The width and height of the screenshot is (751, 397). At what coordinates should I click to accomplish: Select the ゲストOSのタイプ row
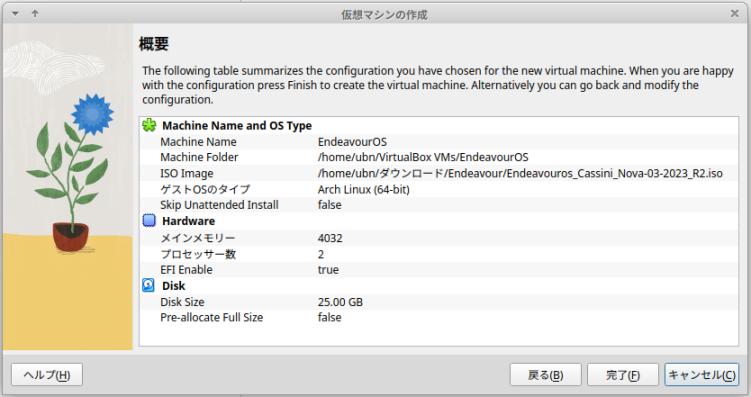439,189
